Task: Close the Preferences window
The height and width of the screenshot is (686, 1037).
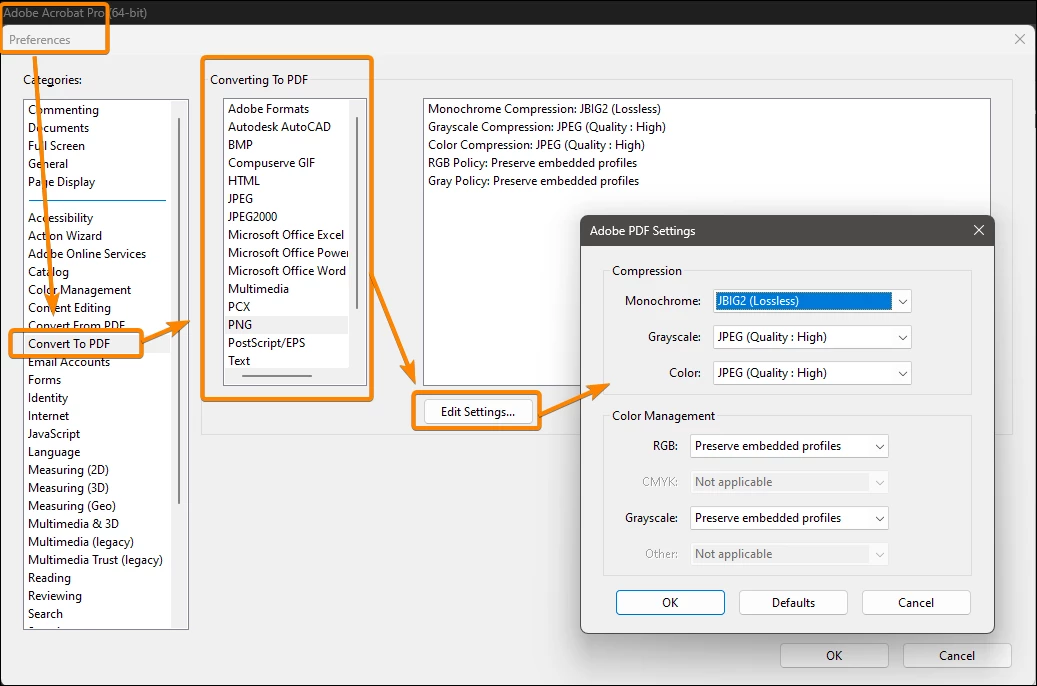Action: tap(1020, 40)
